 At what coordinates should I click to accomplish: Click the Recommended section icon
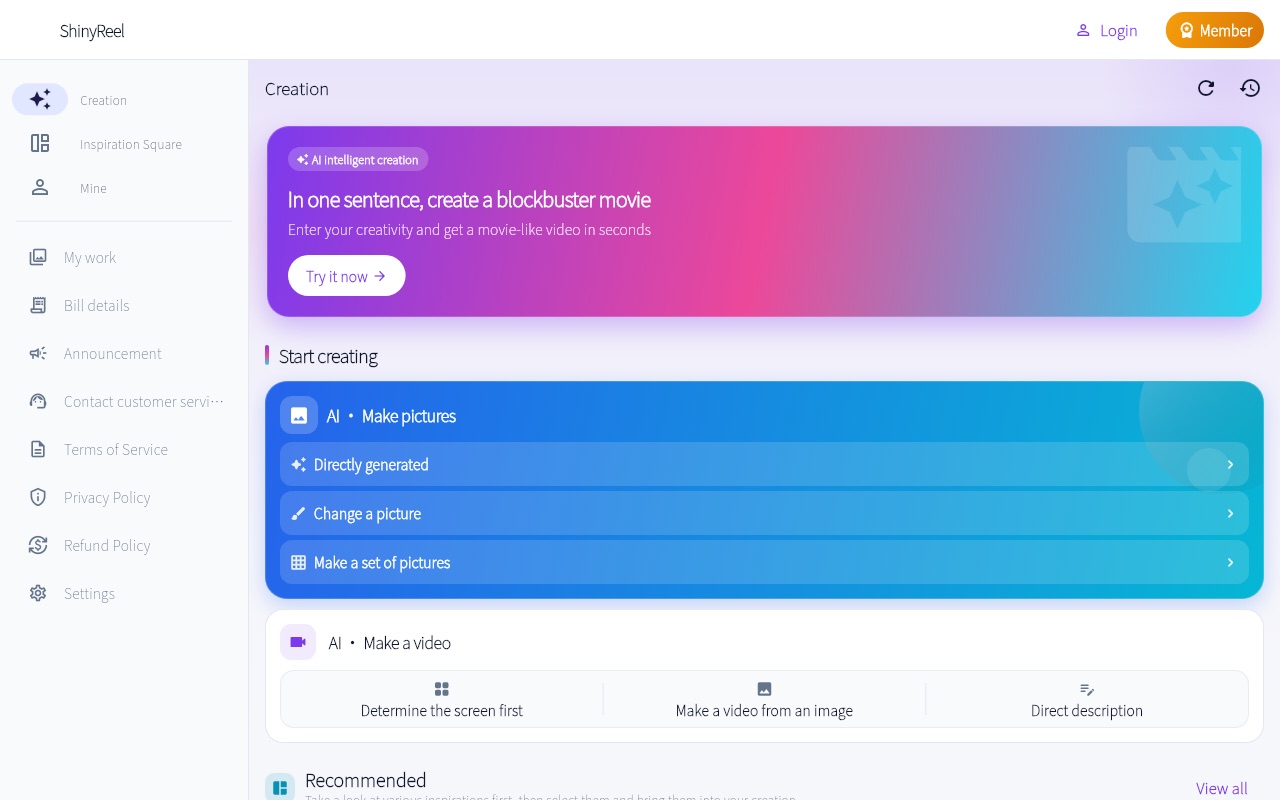point(280,787)
